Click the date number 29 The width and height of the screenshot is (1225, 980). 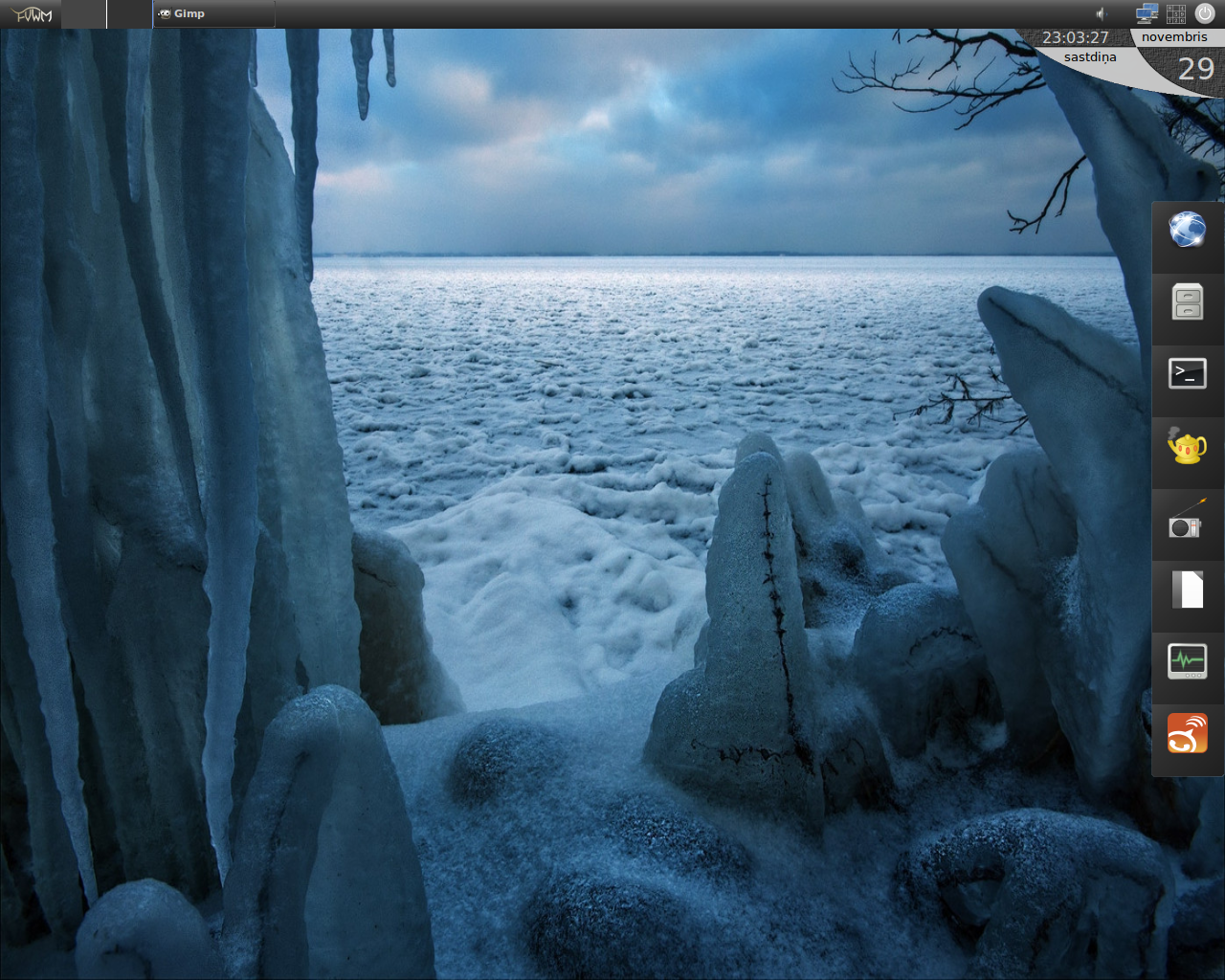tap(1195, 69)
